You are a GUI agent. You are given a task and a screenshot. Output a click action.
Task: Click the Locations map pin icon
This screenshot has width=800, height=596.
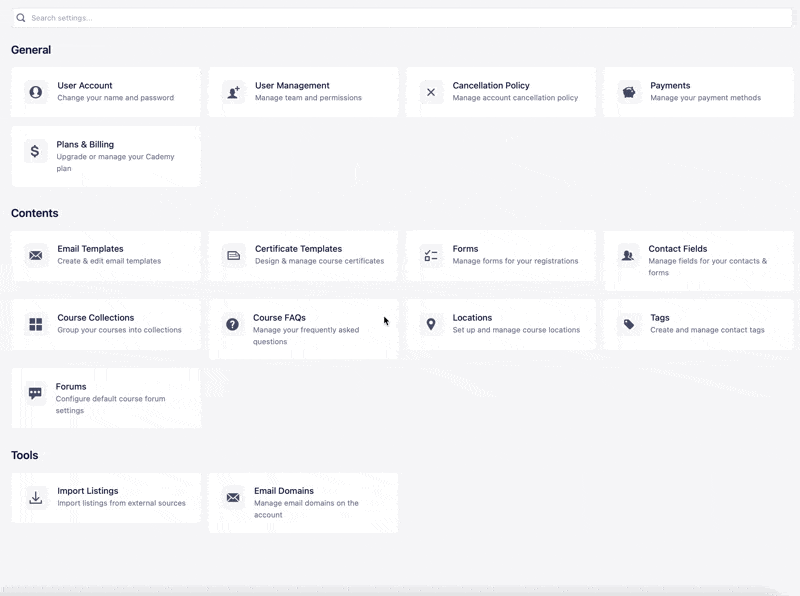[430, 323]
